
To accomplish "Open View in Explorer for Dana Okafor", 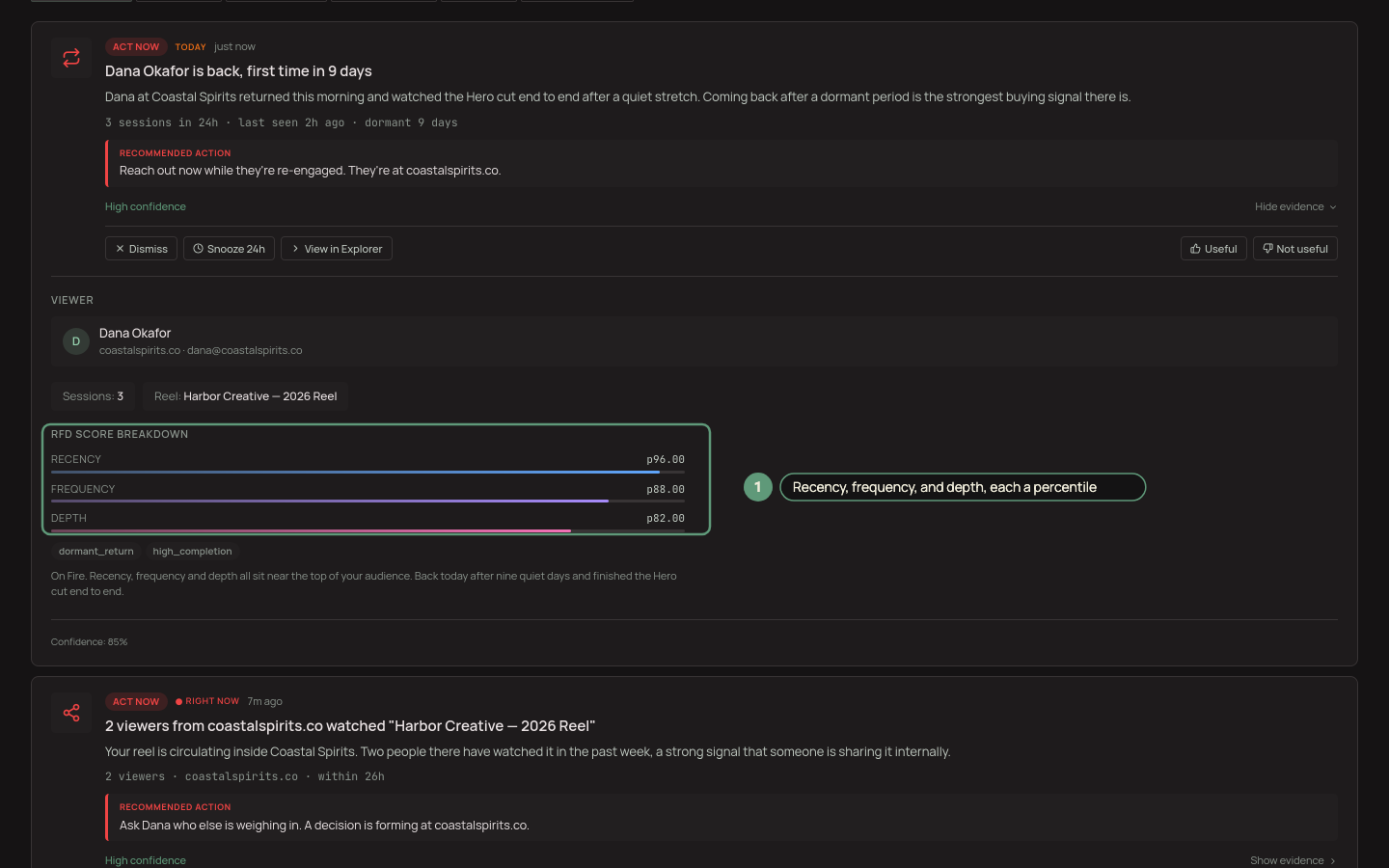I will pyautogui.click(x=337, y=249).
